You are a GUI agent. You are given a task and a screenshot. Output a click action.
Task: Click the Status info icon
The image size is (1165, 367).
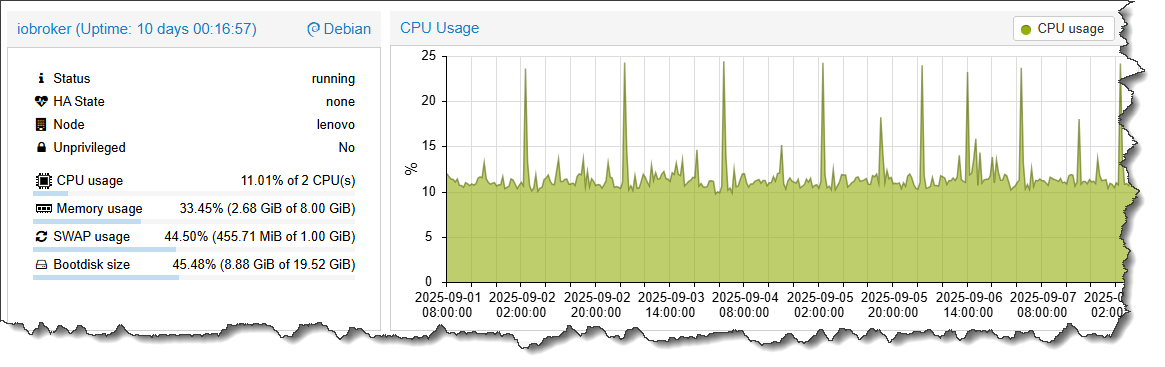(42, 79)
